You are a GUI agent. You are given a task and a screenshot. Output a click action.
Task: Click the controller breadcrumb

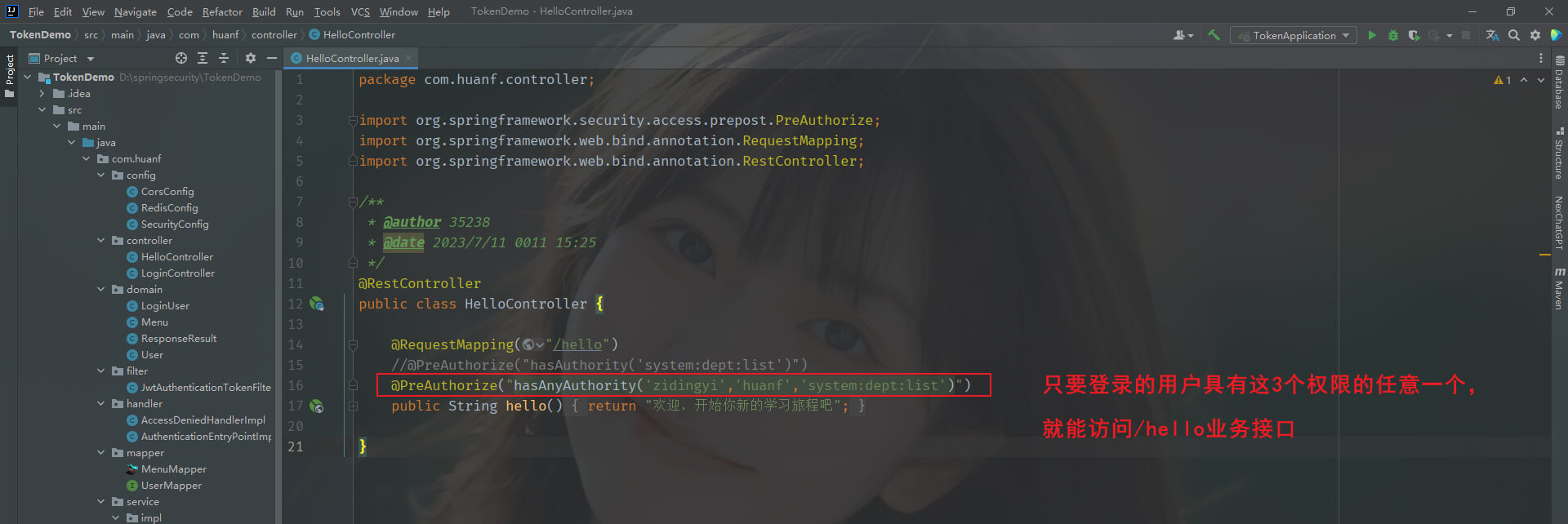pyautogui.click(x=274, y=35)
